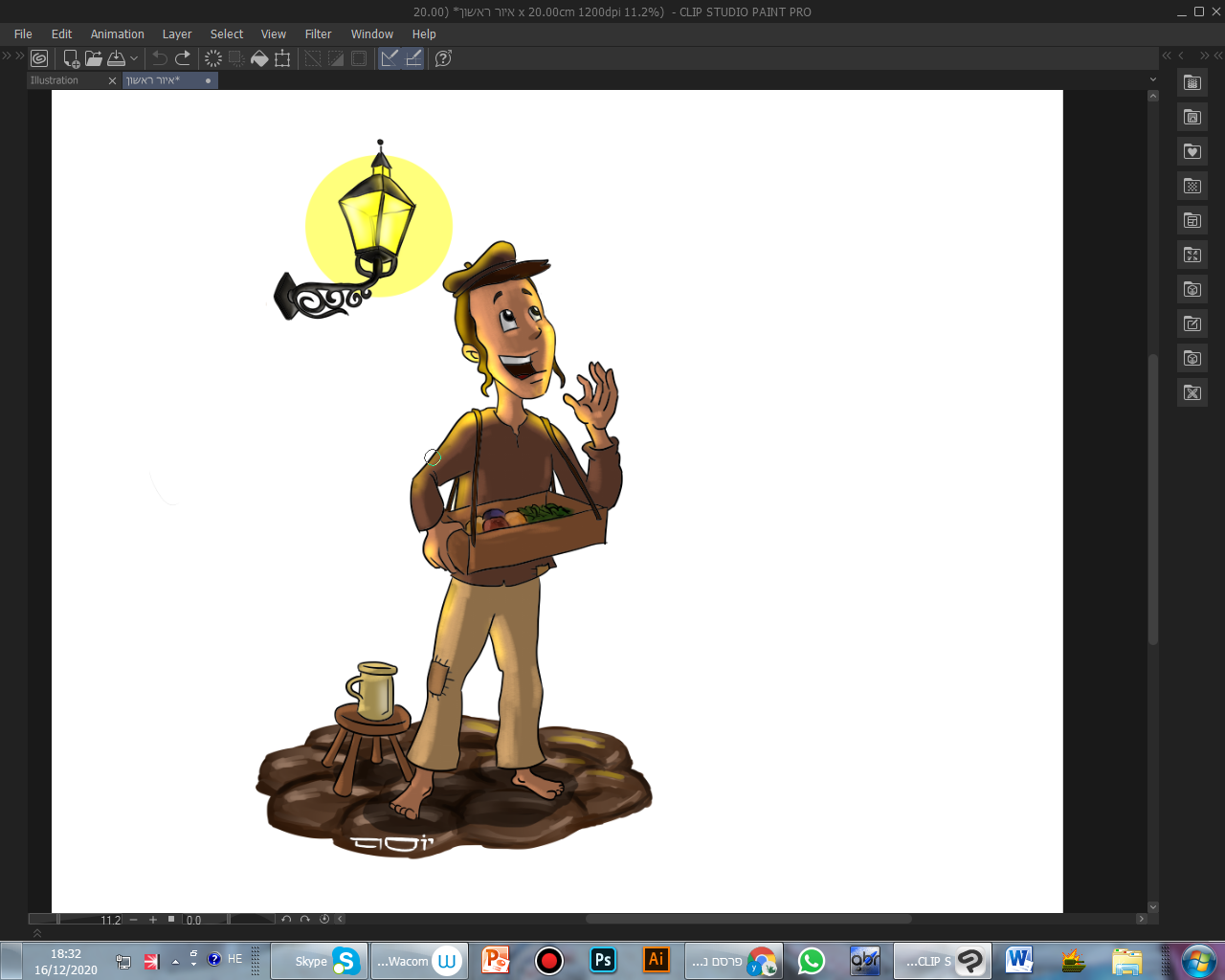
Task: Click the Scale/Rotate transform icon
Action: click(282, 58)
